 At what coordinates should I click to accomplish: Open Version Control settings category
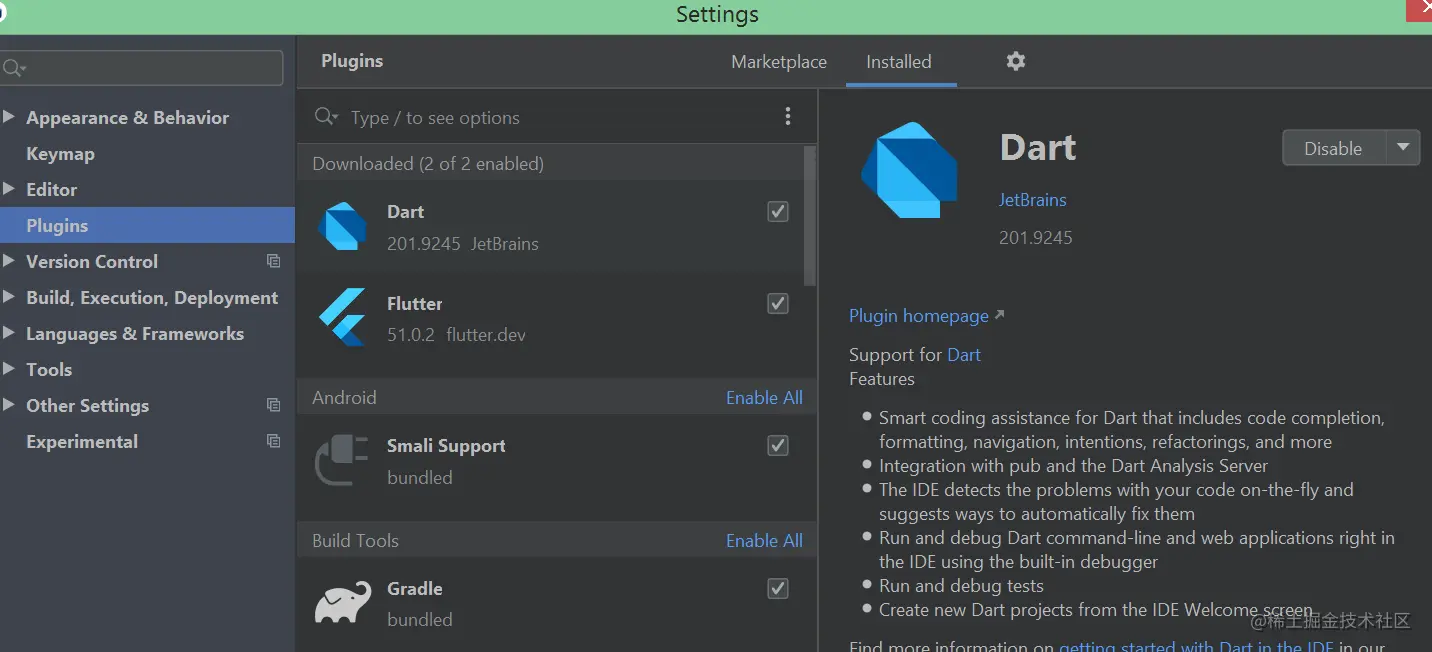tap(92, 262)
